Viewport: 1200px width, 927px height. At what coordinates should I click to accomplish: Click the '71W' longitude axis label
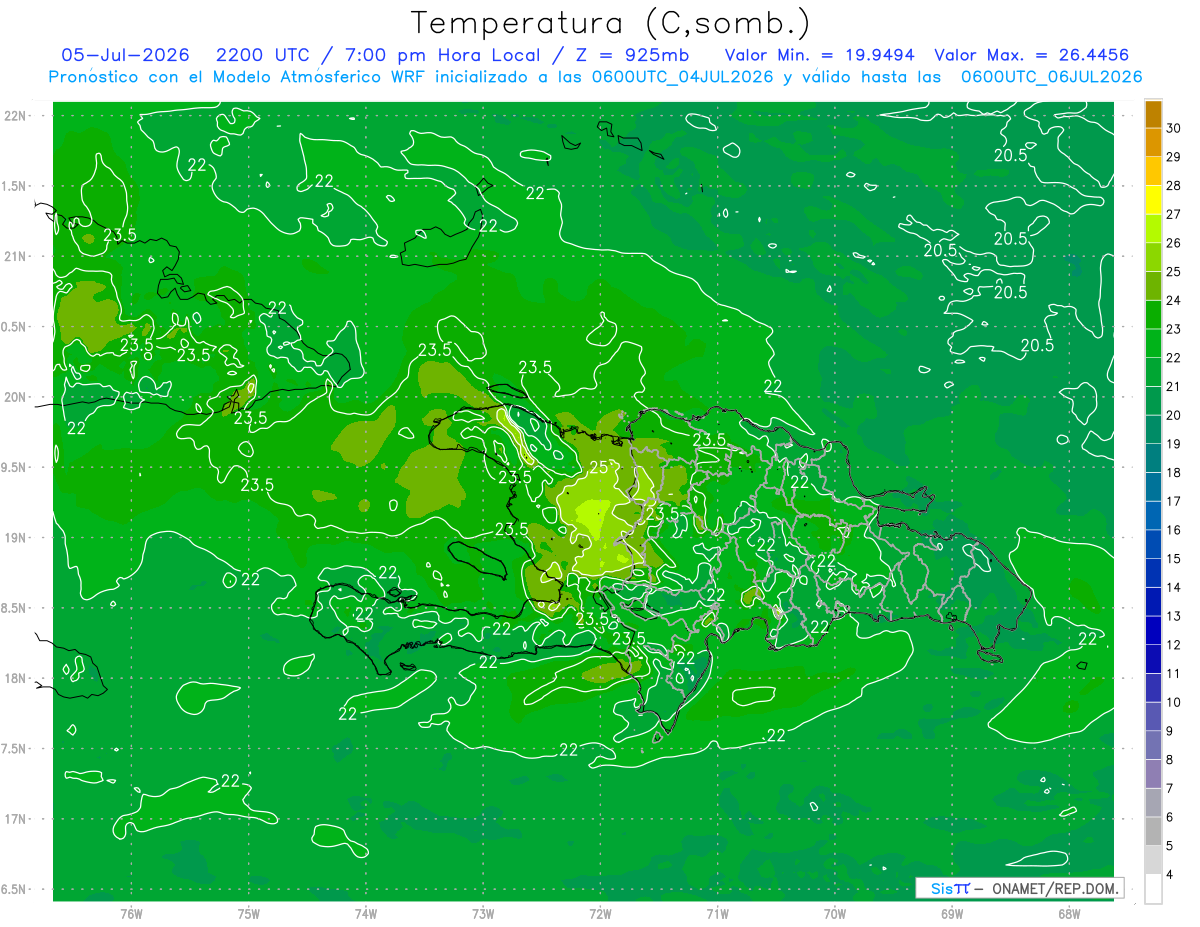tap(717, 914)
